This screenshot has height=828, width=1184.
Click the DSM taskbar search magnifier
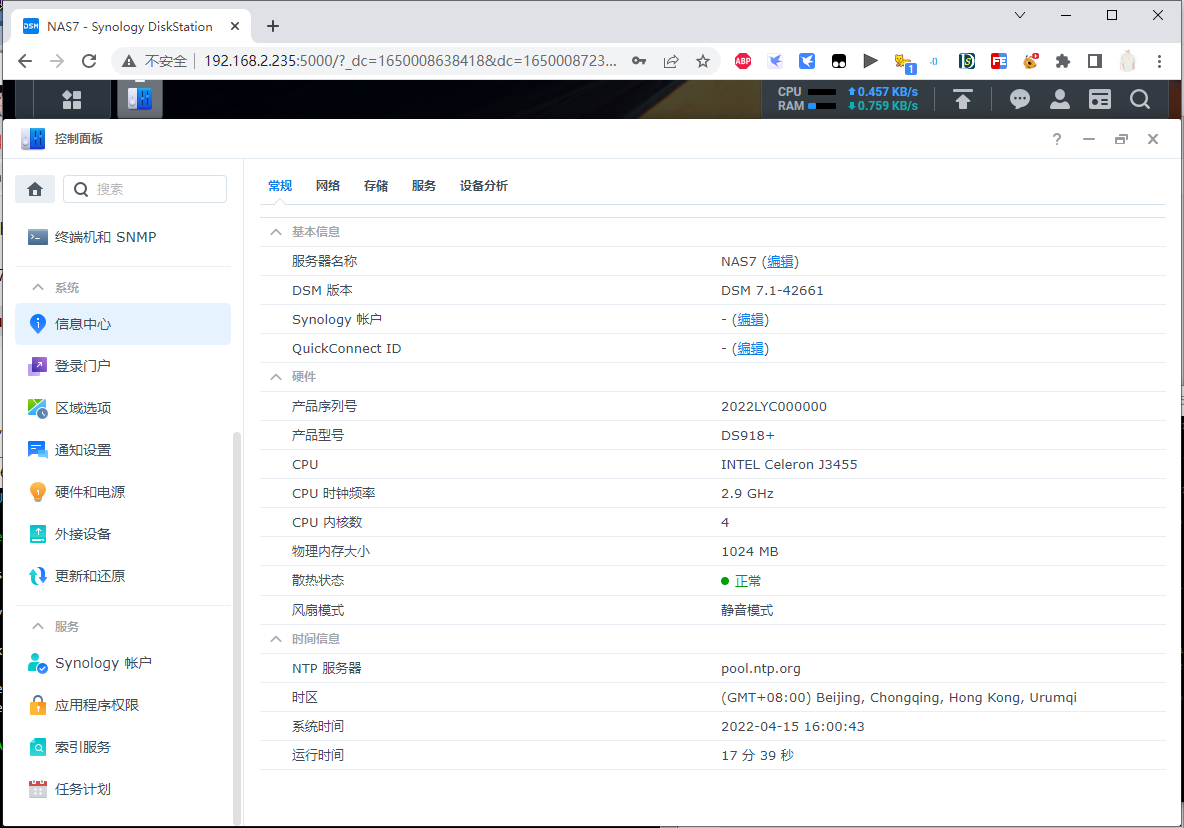(1140, 100)
